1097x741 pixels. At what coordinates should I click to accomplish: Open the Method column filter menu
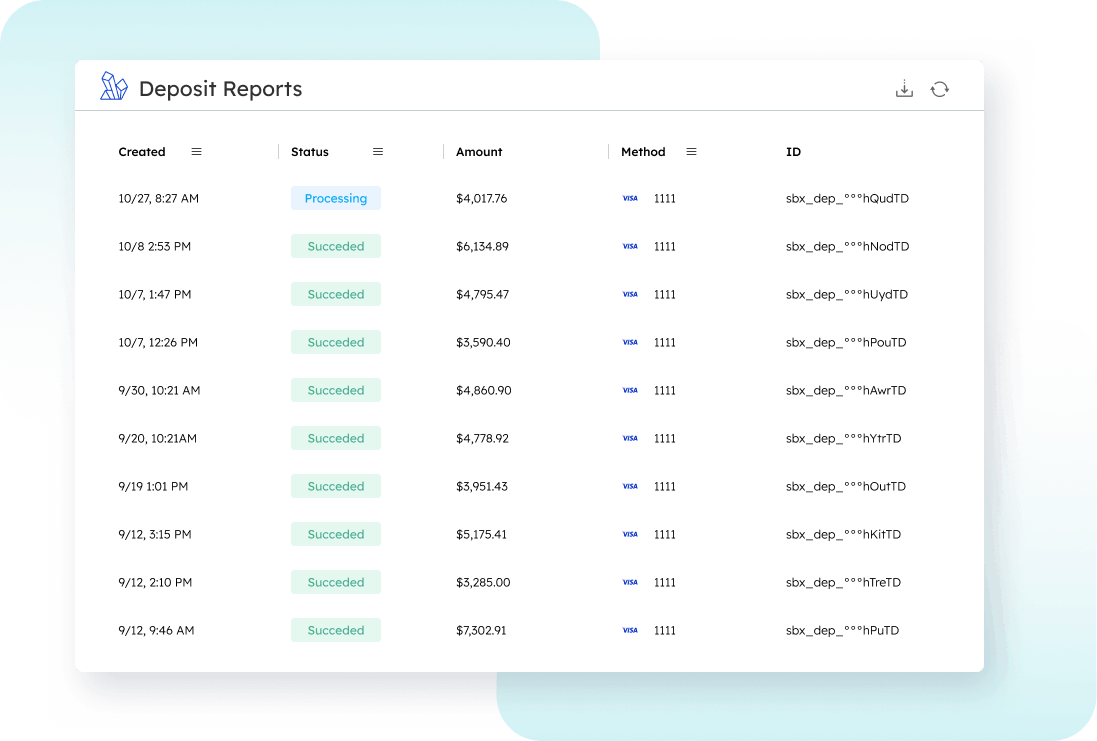click(691, 152)
